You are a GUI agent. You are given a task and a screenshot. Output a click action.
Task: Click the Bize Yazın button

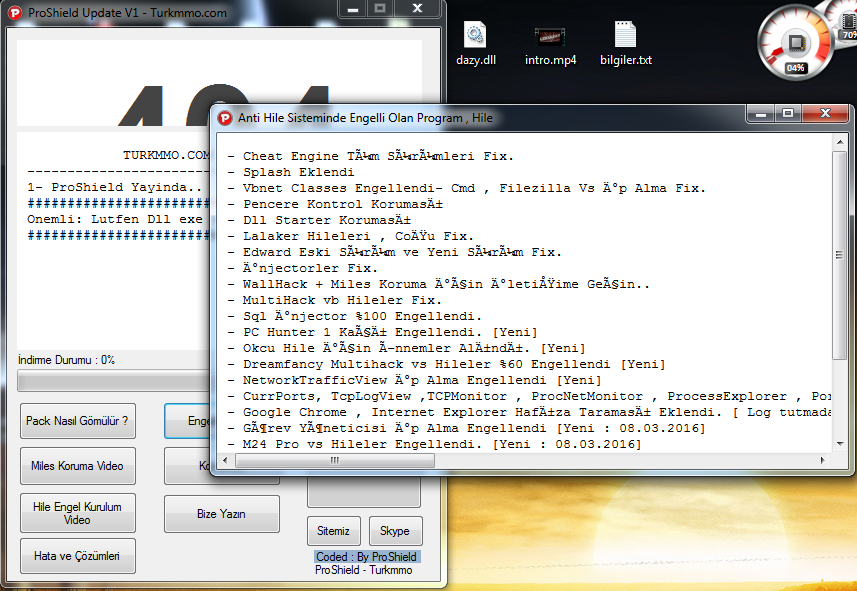pos(221,514)
